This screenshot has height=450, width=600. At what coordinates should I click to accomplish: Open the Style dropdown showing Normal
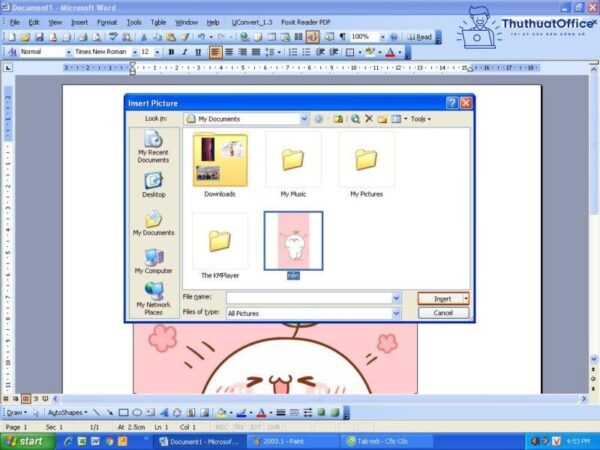[x=68, y=52]
